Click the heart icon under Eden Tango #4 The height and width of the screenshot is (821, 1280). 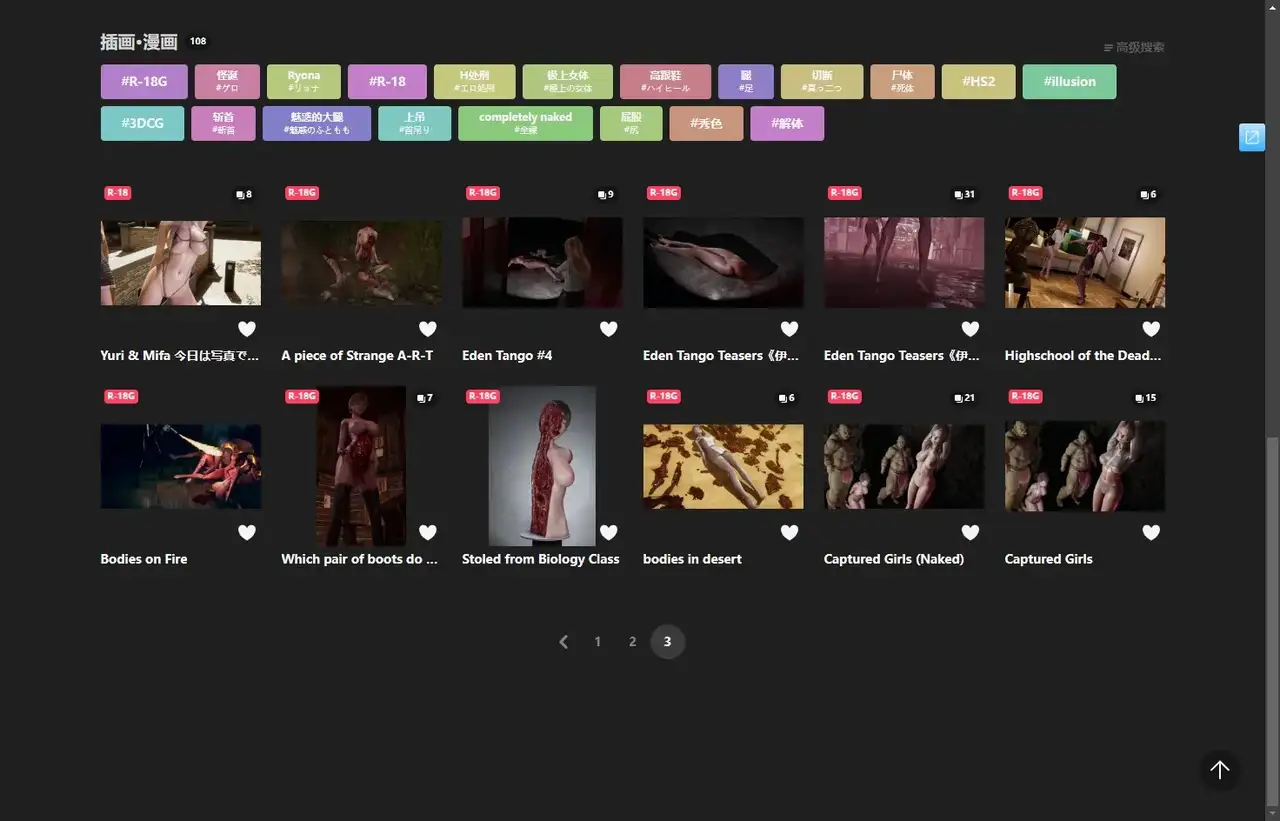point(608,329)
